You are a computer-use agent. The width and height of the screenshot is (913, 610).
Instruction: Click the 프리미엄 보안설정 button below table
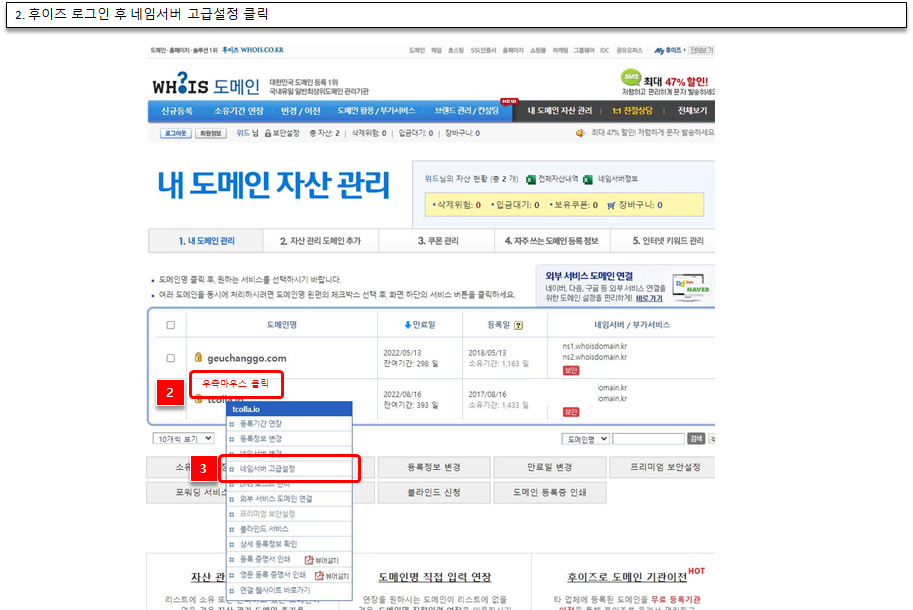tap(664, 467)
